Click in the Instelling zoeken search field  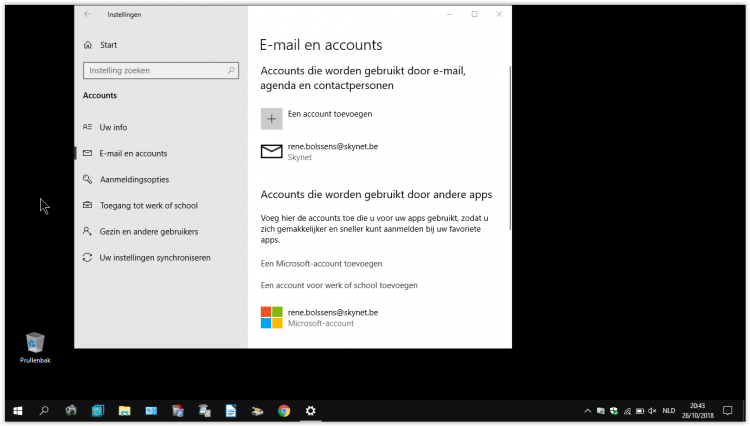point(155,71)
